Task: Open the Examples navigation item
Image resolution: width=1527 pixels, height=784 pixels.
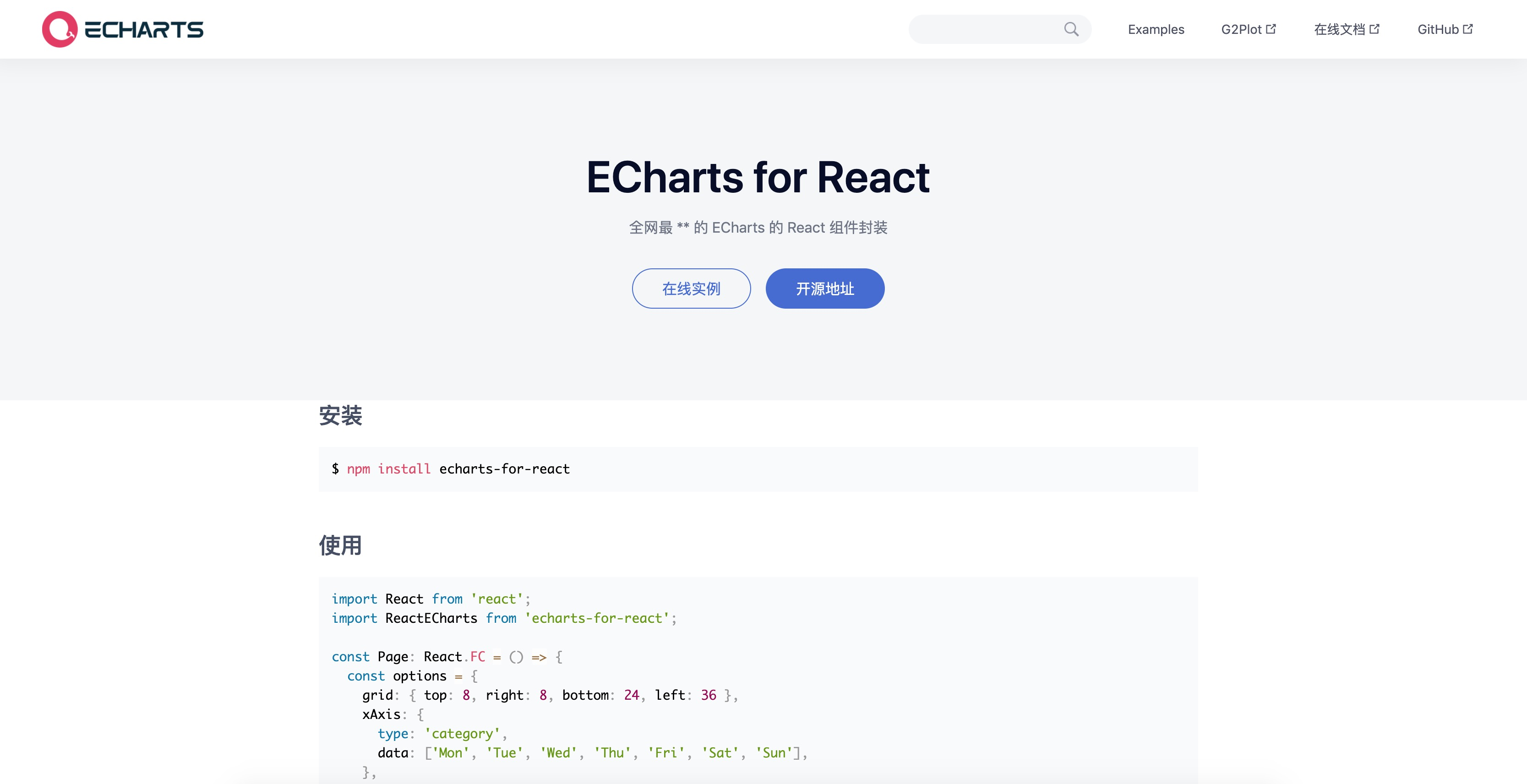Action: pos(1156,29)
